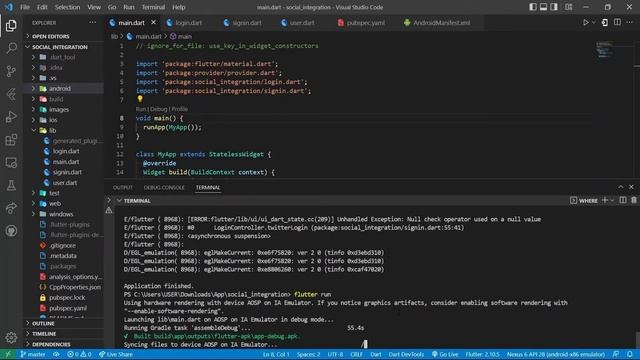
Task: Open the Live Share activity bar icon
Action: coord(11,208)
